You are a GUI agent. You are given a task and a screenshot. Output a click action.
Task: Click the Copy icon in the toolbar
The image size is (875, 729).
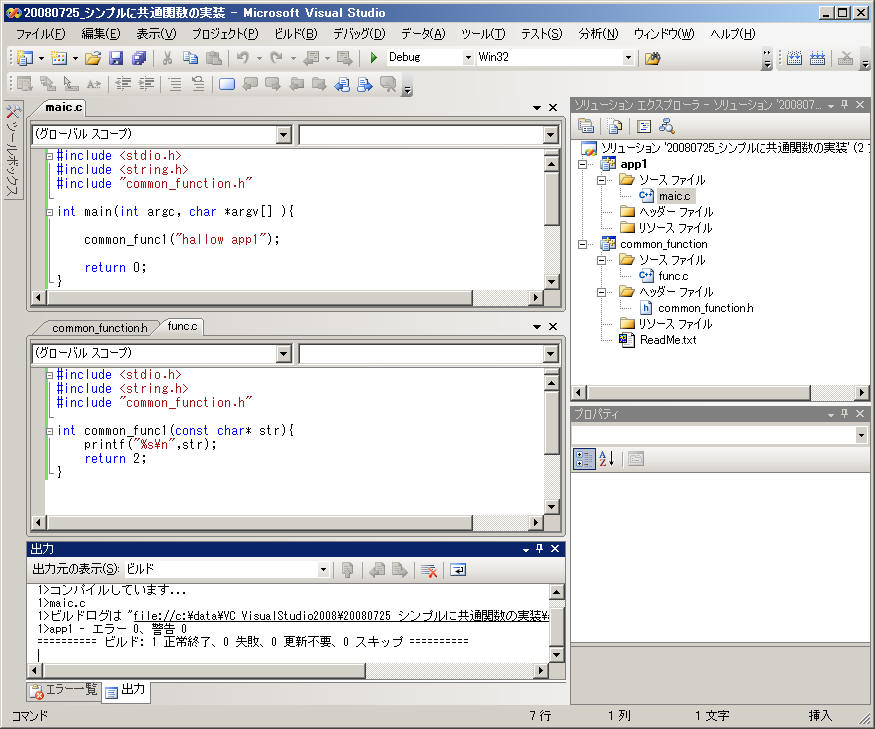[190, 58]
